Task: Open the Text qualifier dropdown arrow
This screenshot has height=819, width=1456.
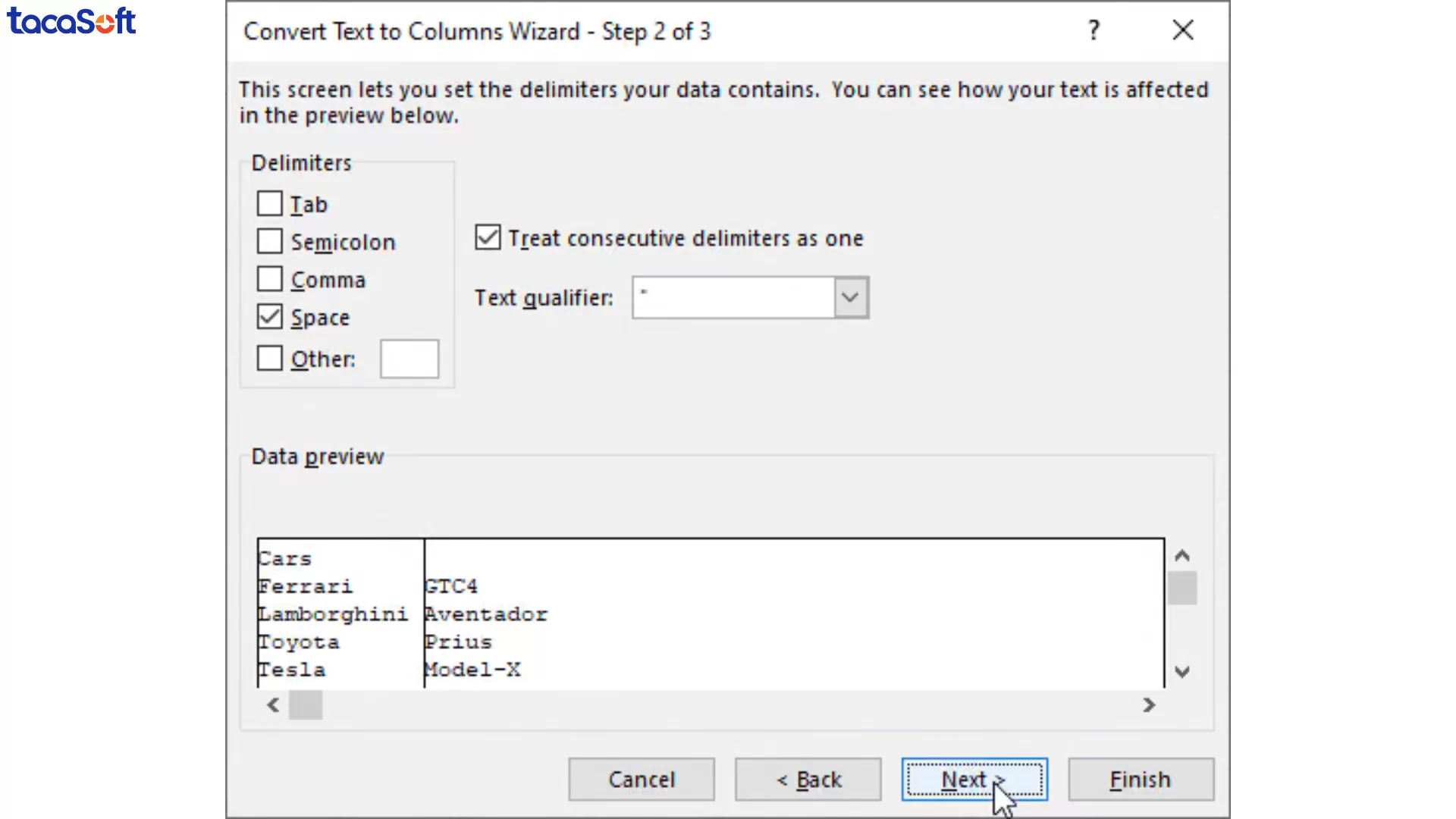Action: (x=850, y=297)
